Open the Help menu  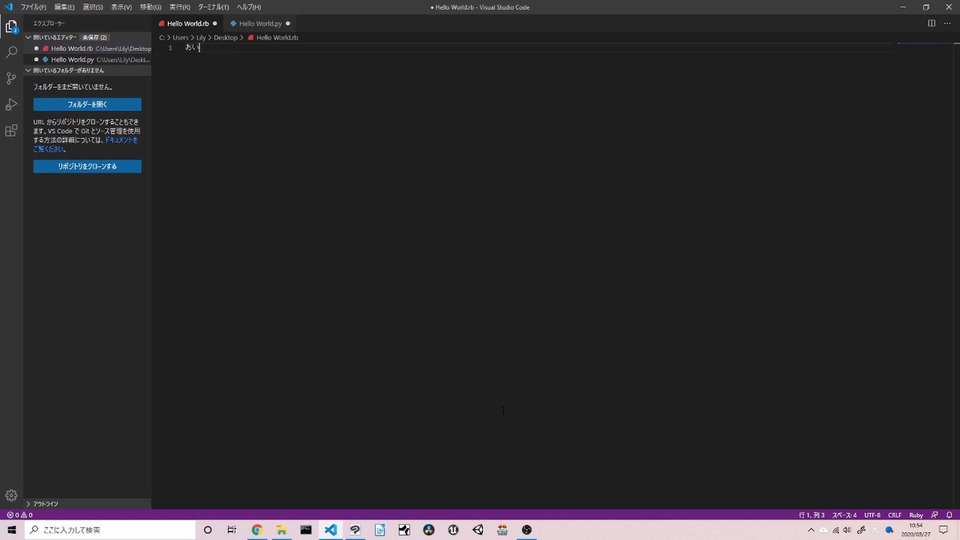click(249, 7)
